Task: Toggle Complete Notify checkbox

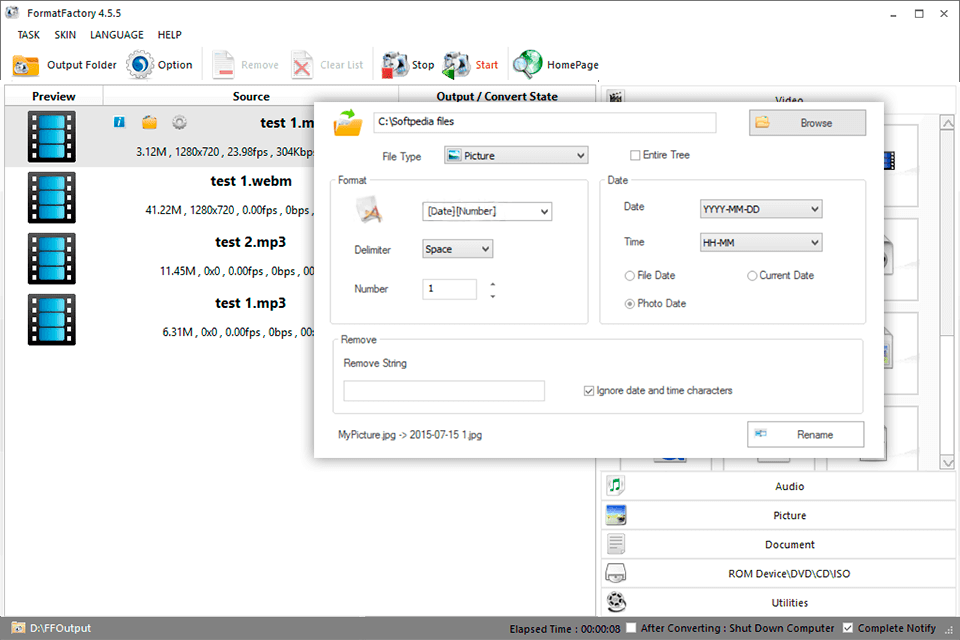Action: point(848,628)
